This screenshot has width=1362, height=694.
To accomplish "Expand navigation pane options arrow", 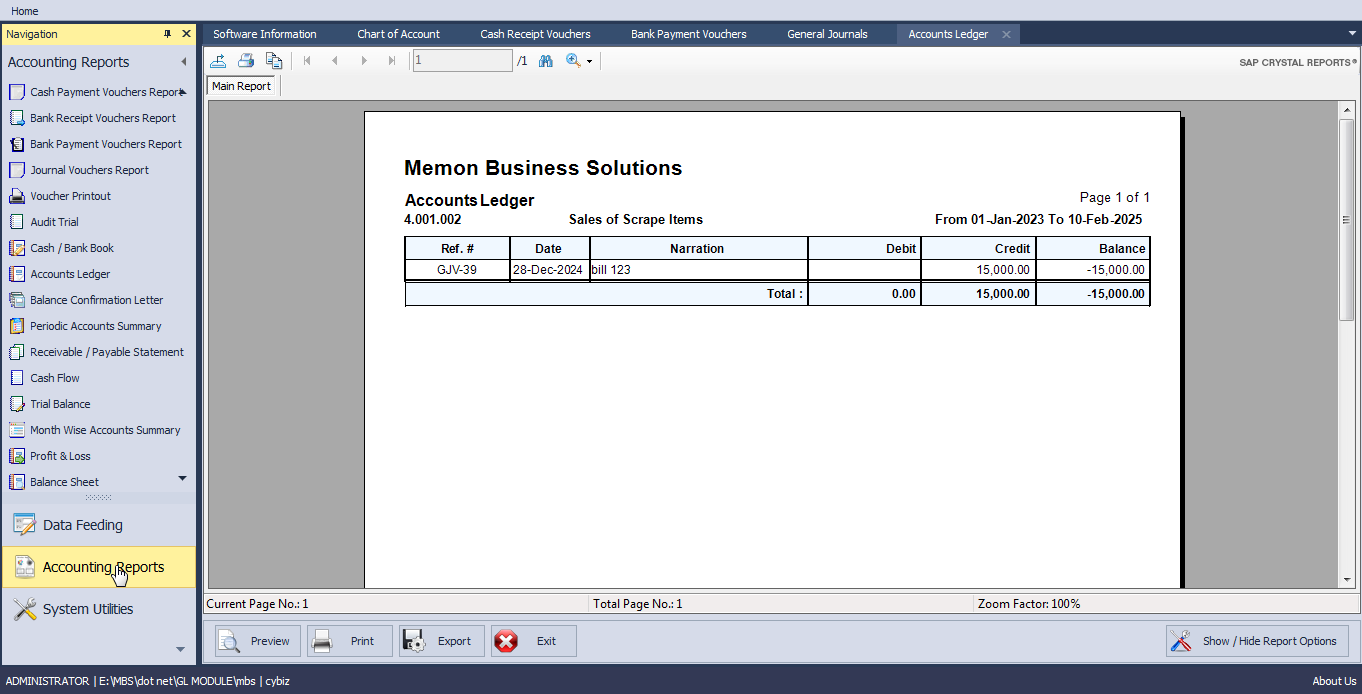I will click(x=180, y=649).
